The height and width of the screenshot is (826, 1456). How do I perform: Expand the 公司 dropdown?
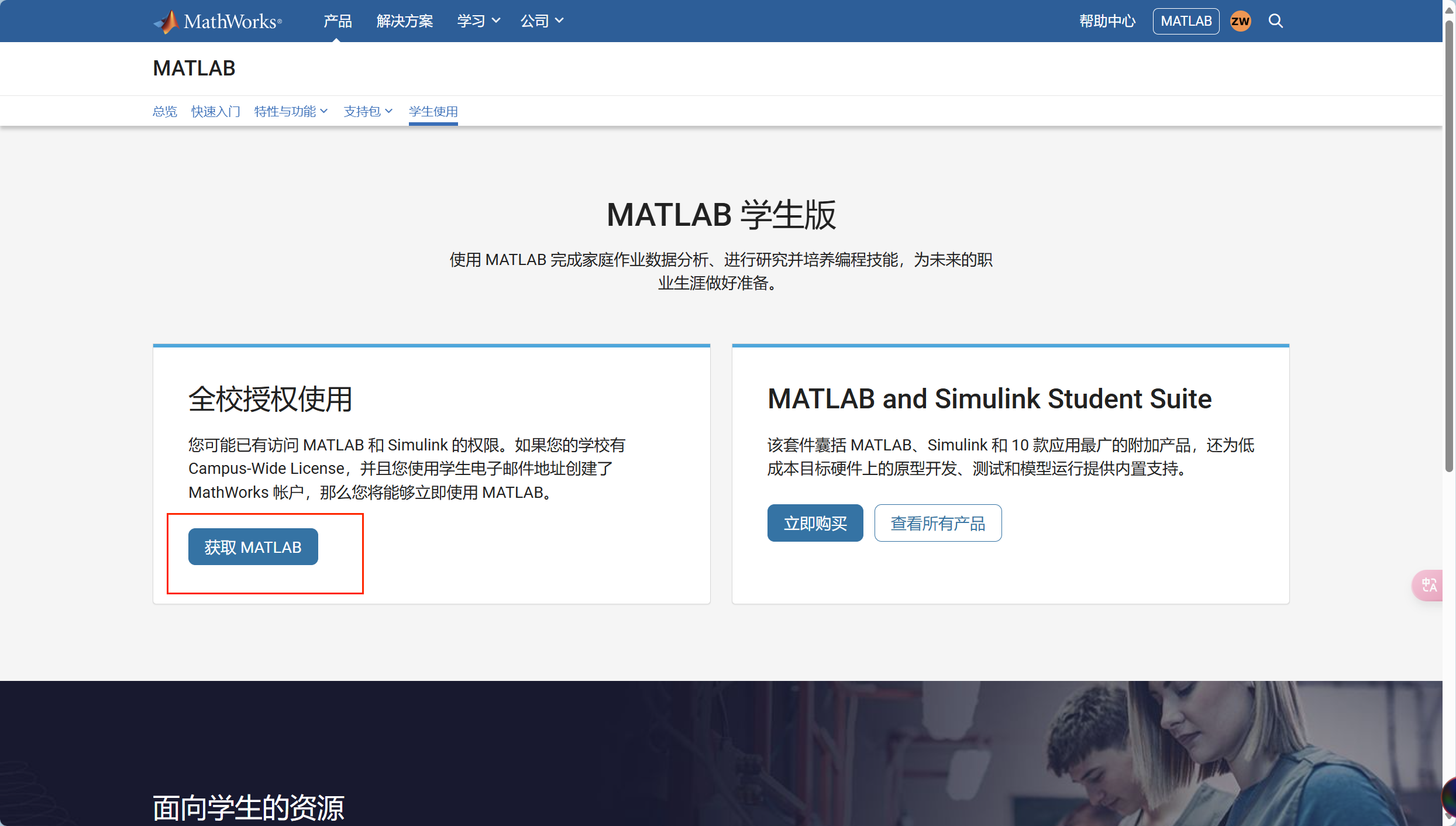[x=542, y=21]
